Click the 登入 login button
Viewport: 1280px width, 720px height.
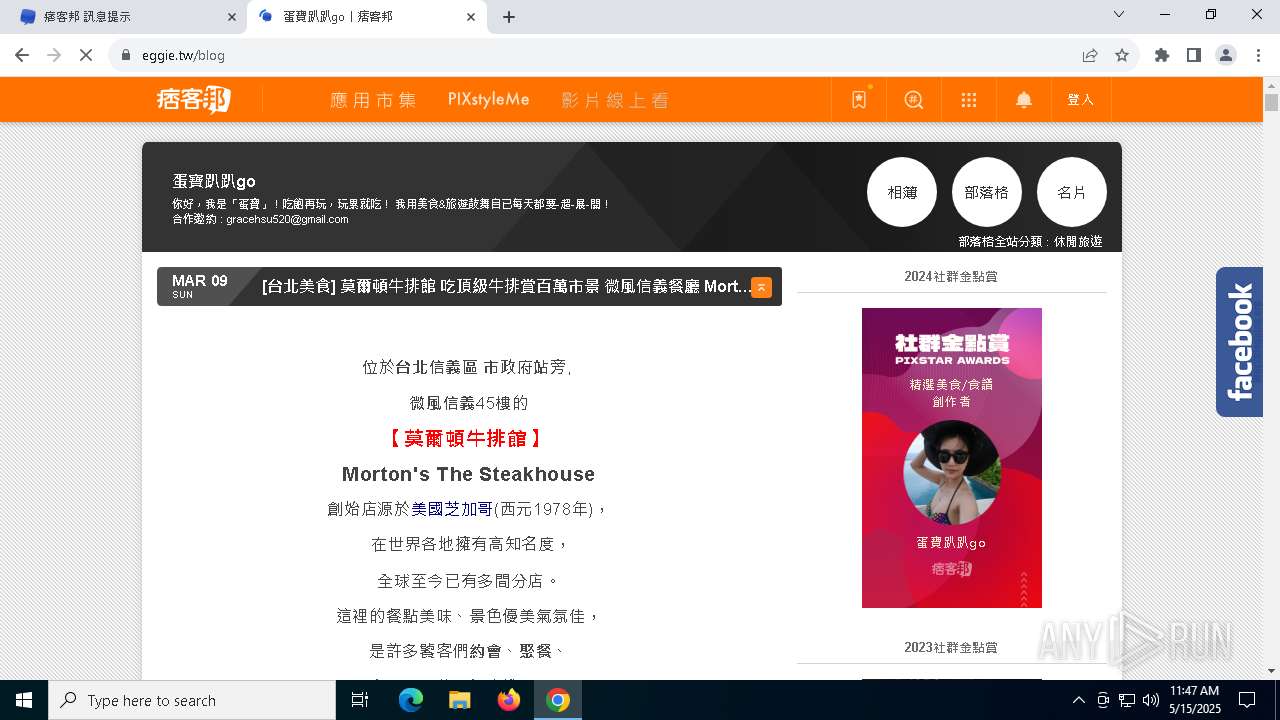click(x=1081, y=100)
